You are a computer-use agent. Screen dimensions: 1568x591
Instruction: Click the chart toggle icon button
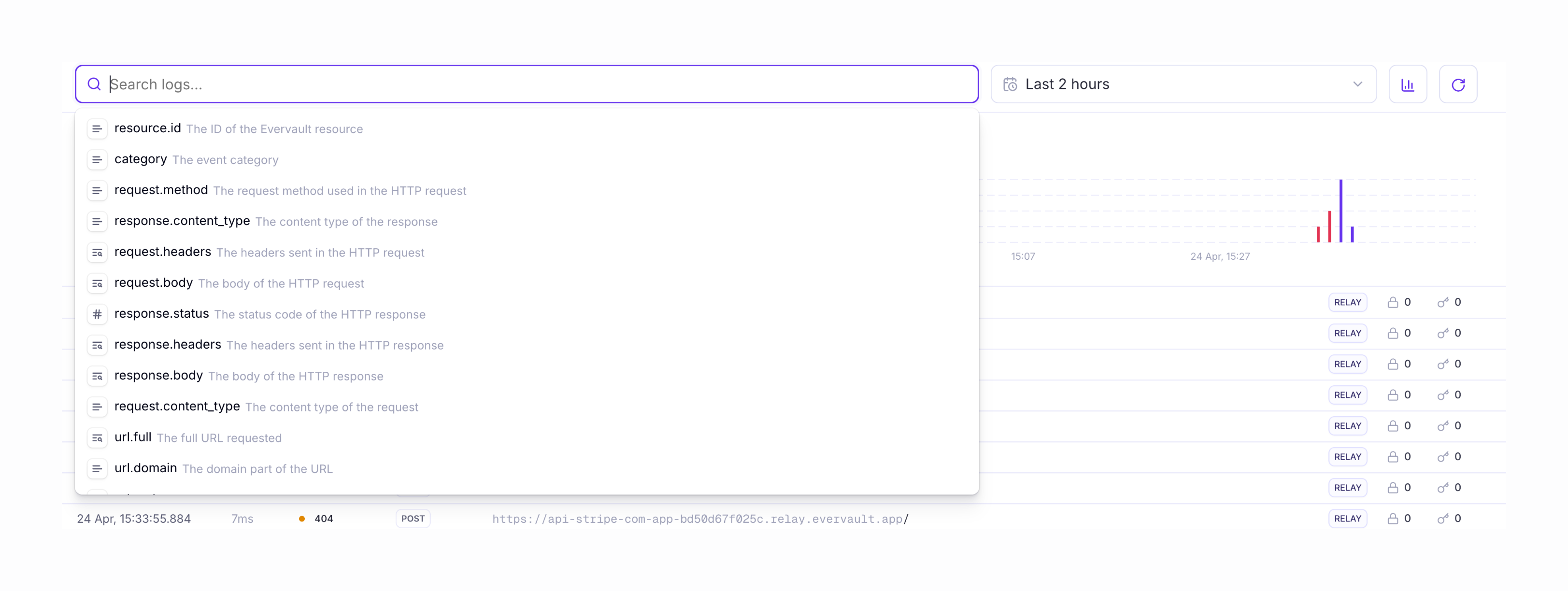pos(1407,84)
